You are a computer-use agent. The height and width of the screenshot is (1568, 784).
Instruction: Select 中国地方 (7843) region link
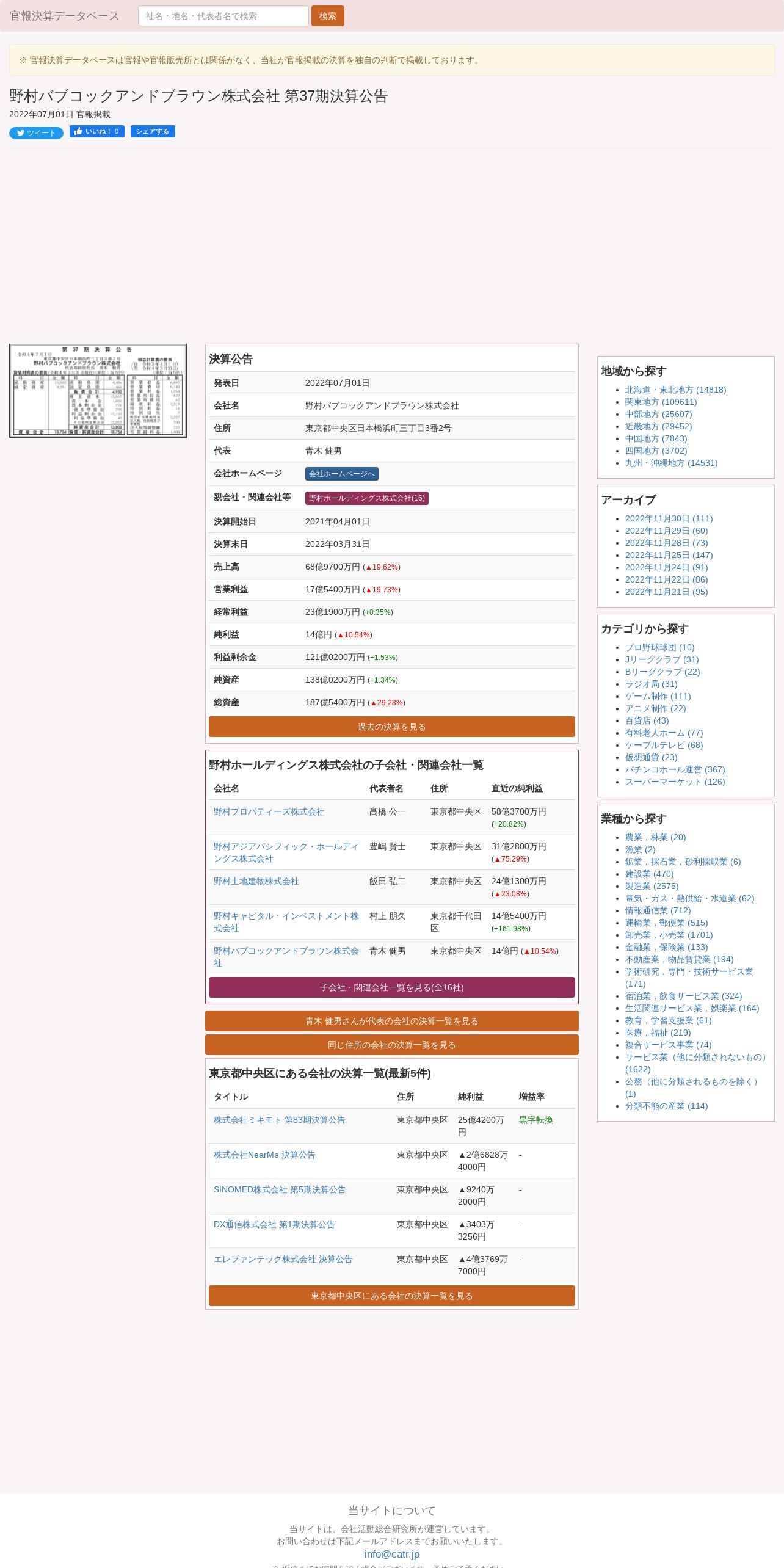click(656, 438)
